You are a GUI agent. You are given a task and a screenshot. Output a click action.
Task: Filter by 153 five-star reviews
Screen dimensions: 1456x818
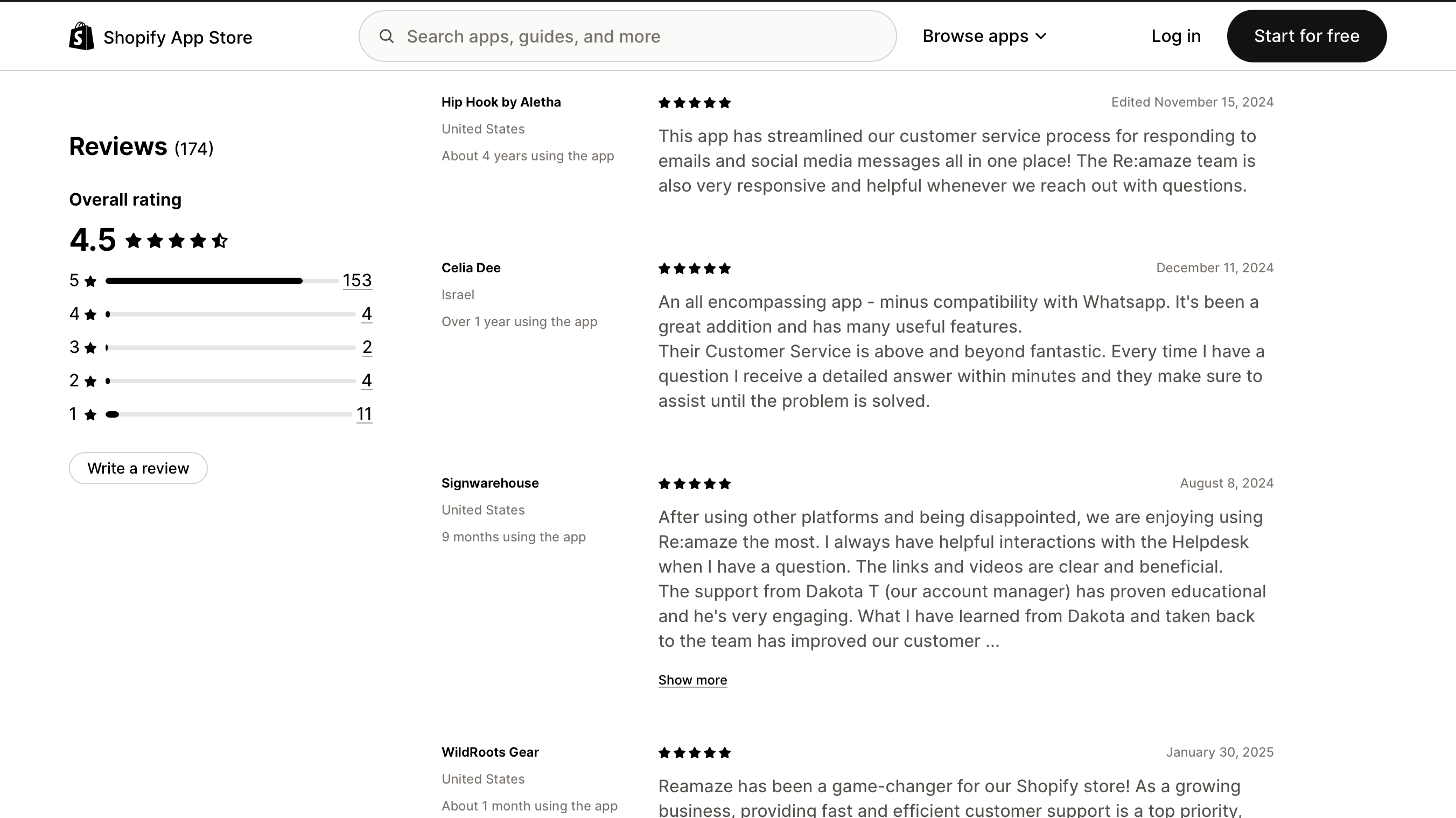pos(357,280)
